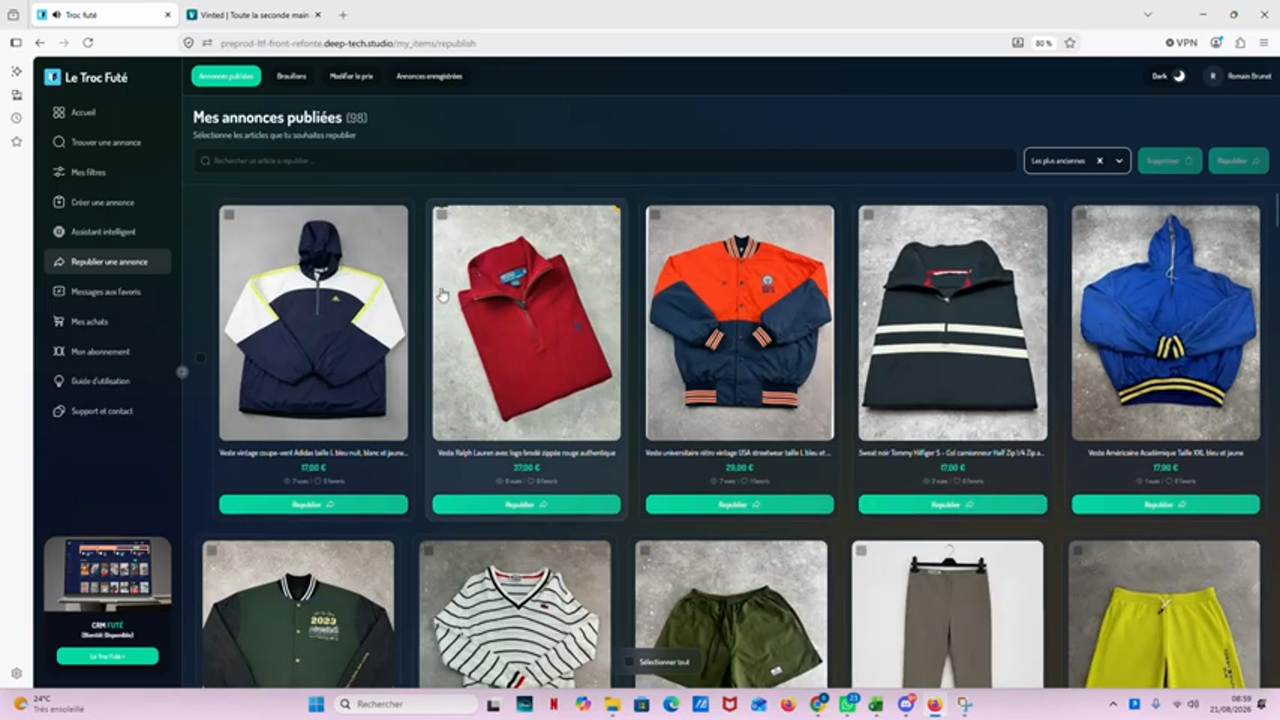
Task: Toggle the Dark mode switch
Action: (1179, 76)
